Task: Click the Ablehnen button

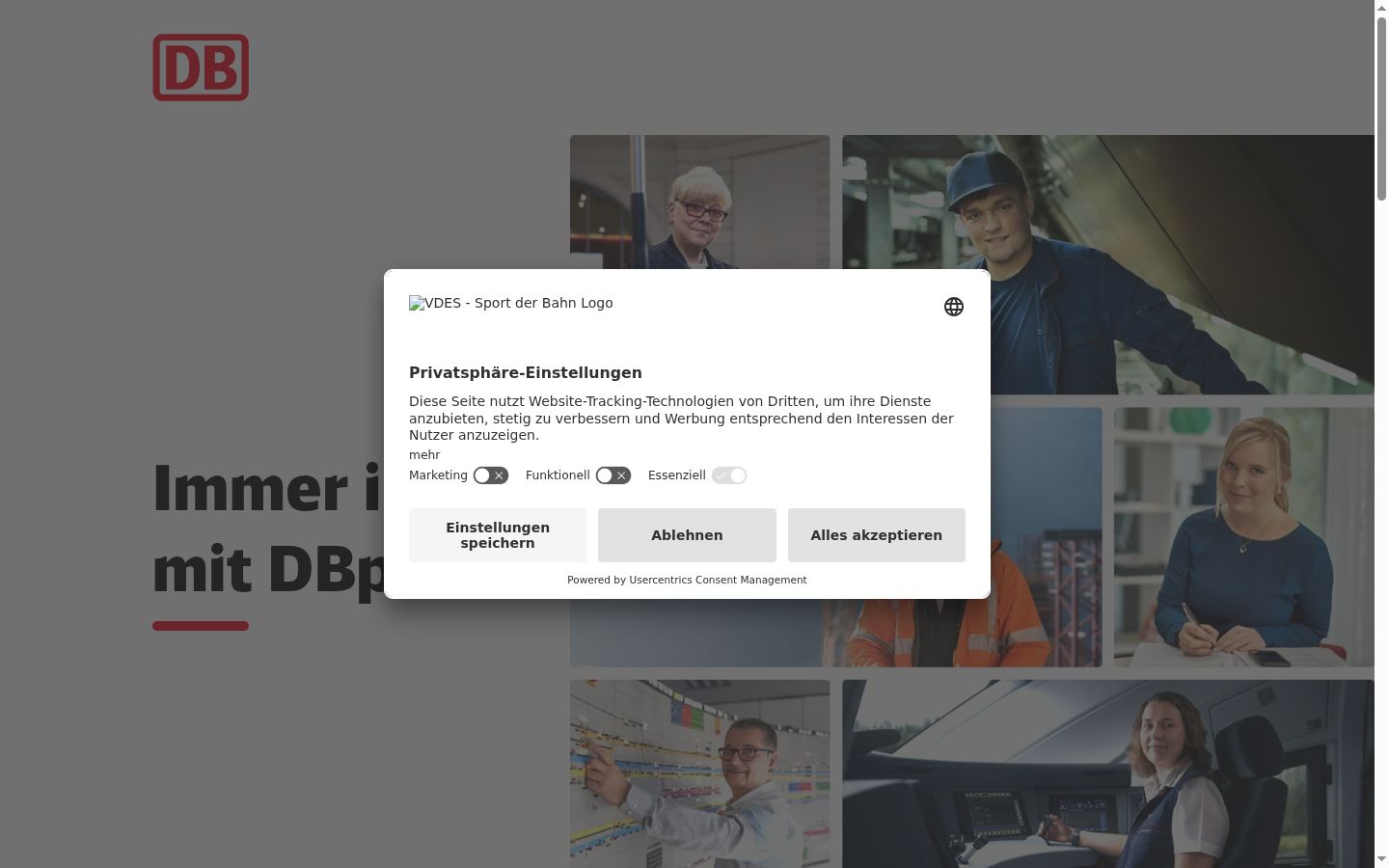Action: click(687, 535)
